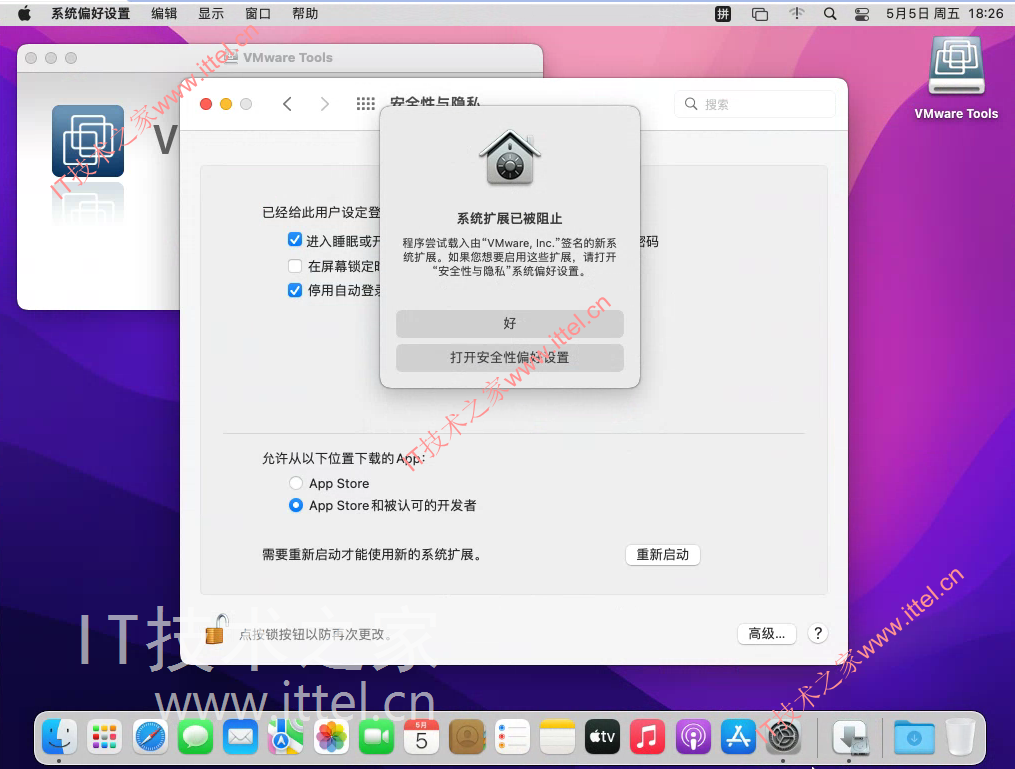Open Downloads folder in the Dock

914,737
